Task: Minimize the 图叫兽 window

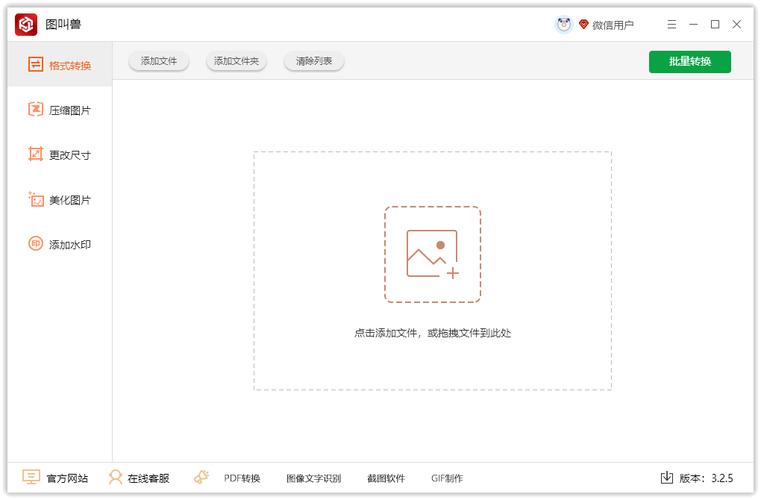Action: pyautogui.click(x=694, y=24)
